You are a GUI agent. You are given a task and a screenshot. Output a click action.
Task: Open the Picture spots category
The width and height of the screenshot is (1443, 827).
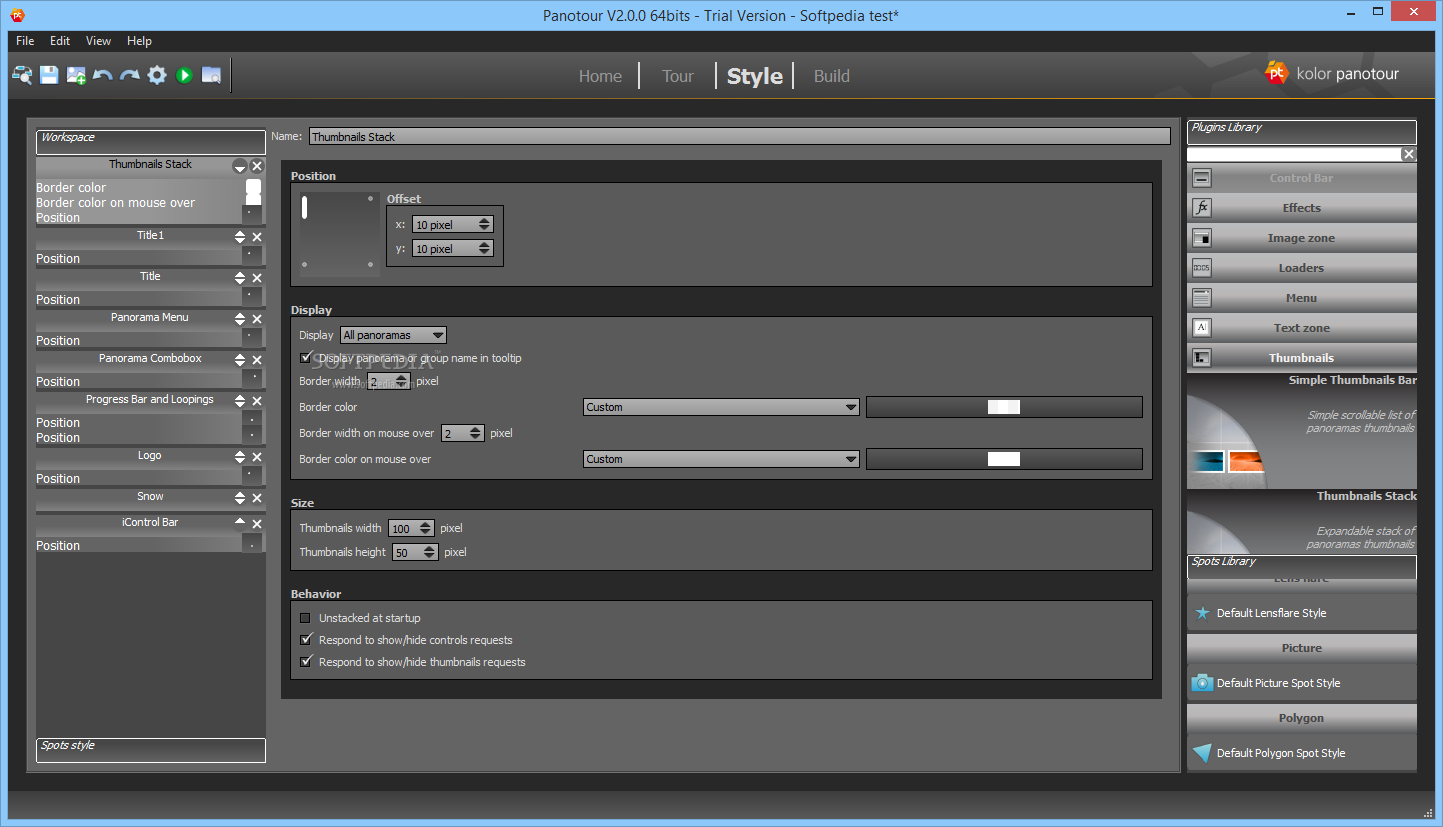coord(1302,648)
